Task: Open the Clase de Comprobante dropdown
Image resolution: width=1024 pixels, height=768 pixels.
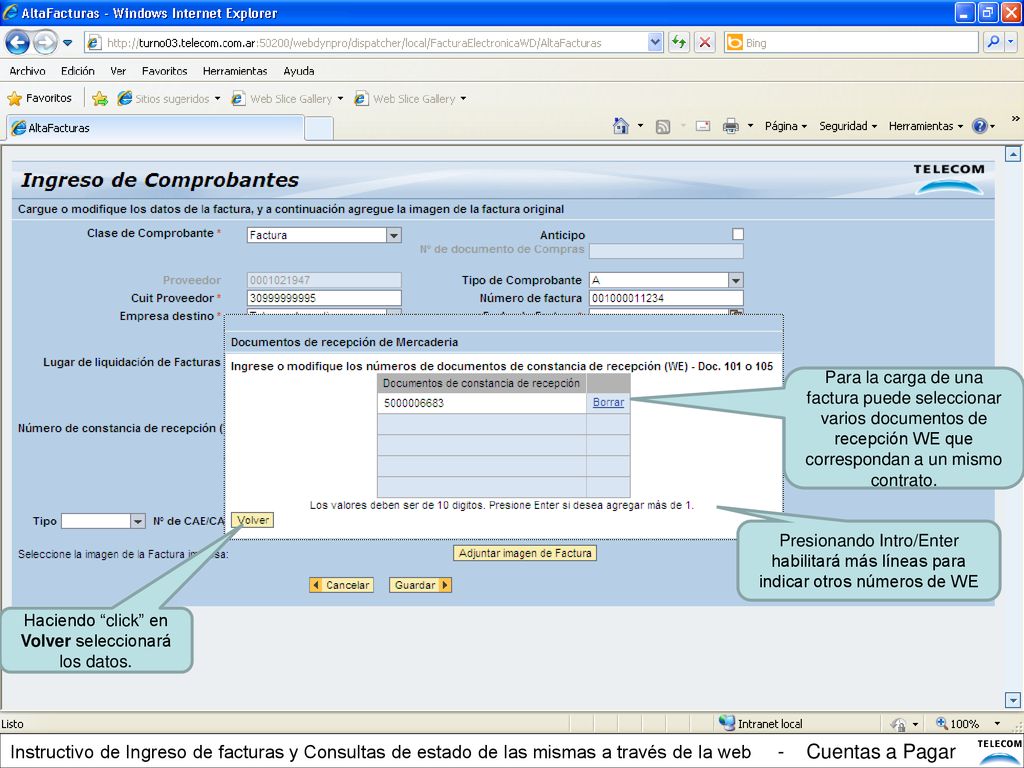Action: pos(394,235)
